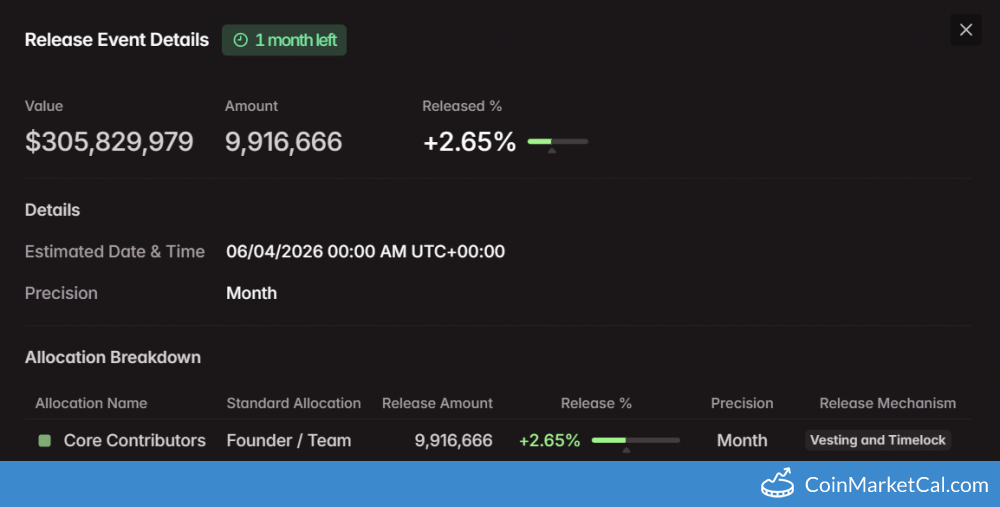Image resolution: width=1000 pixels, height=507 pixels.
Task: Click the $305,829,979 value figure
Action: tap(109, 142)
